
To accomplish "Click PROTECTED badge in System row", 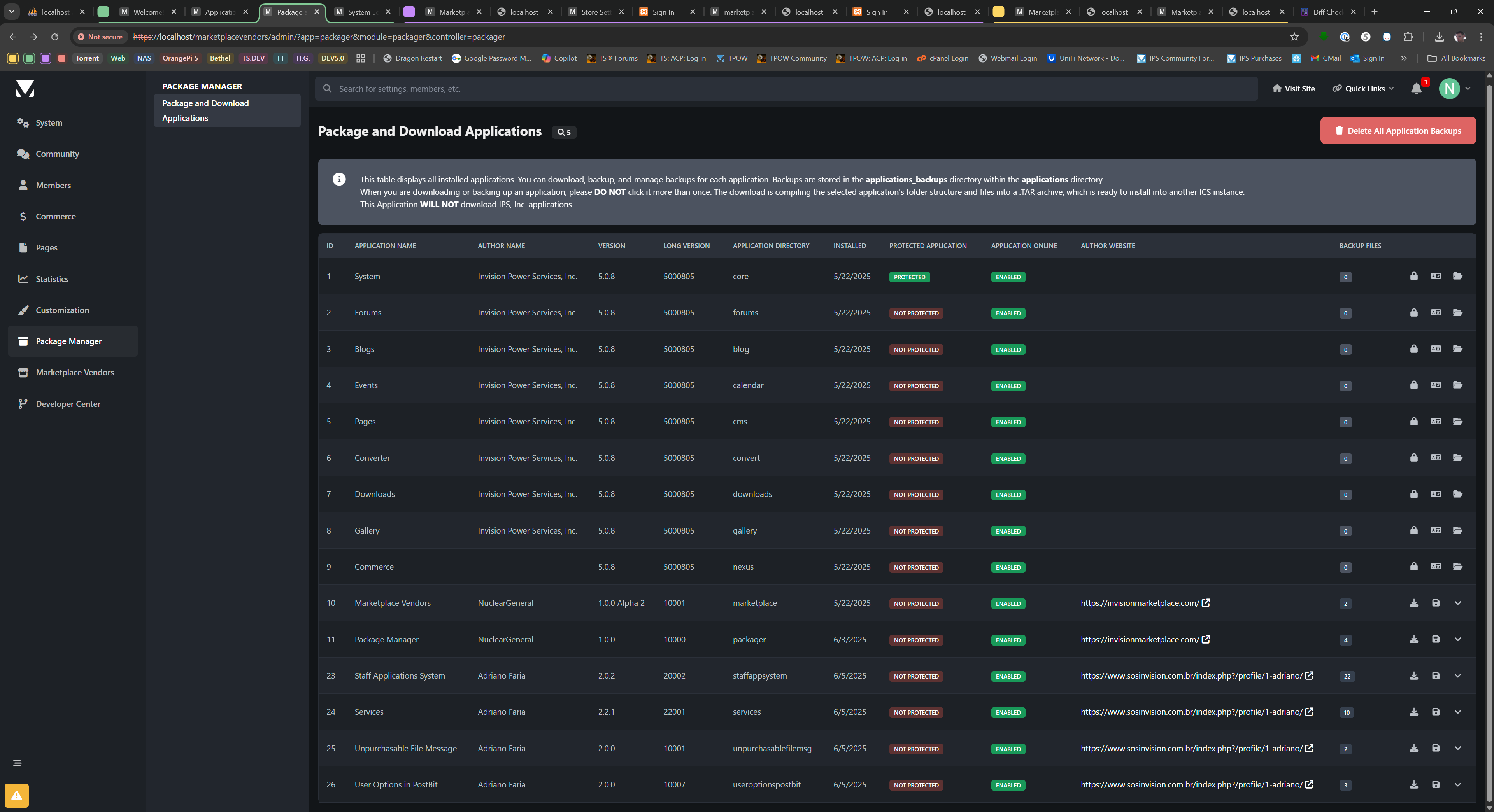I will (x=909, y=277).
